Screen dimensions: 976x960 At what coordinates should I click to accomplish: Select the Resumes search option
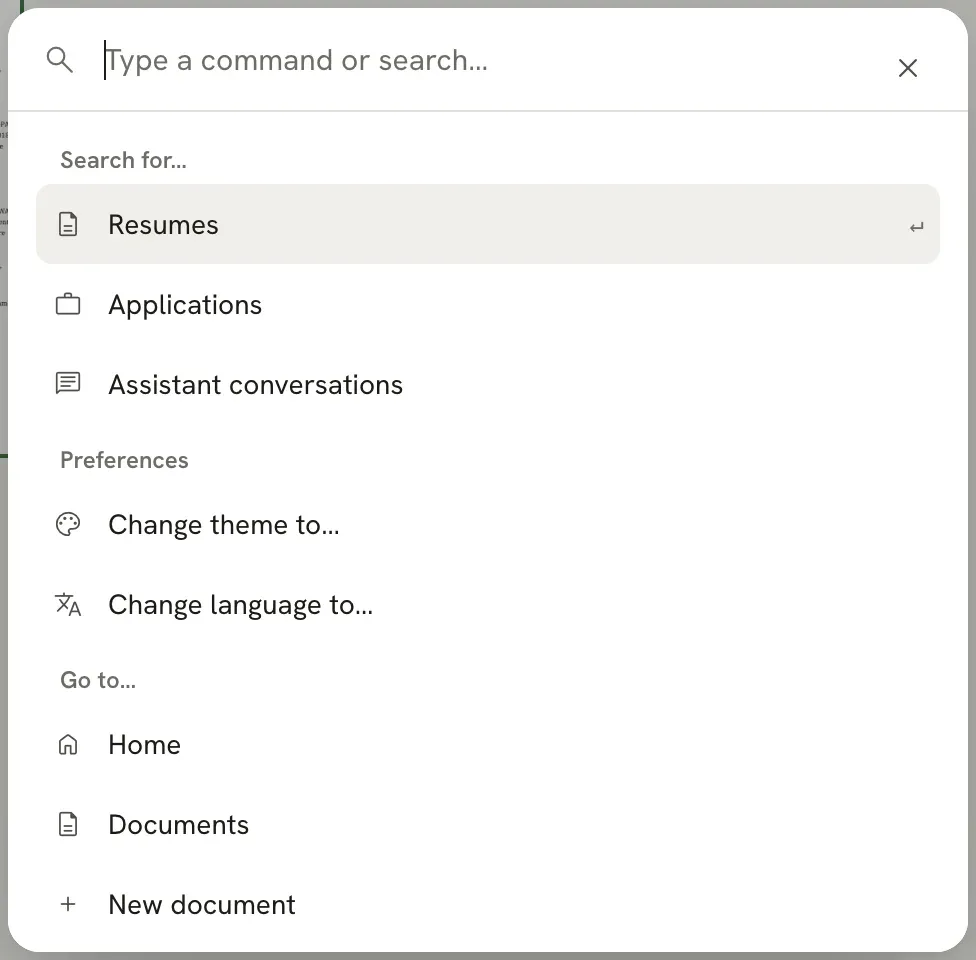click(487, 224)
